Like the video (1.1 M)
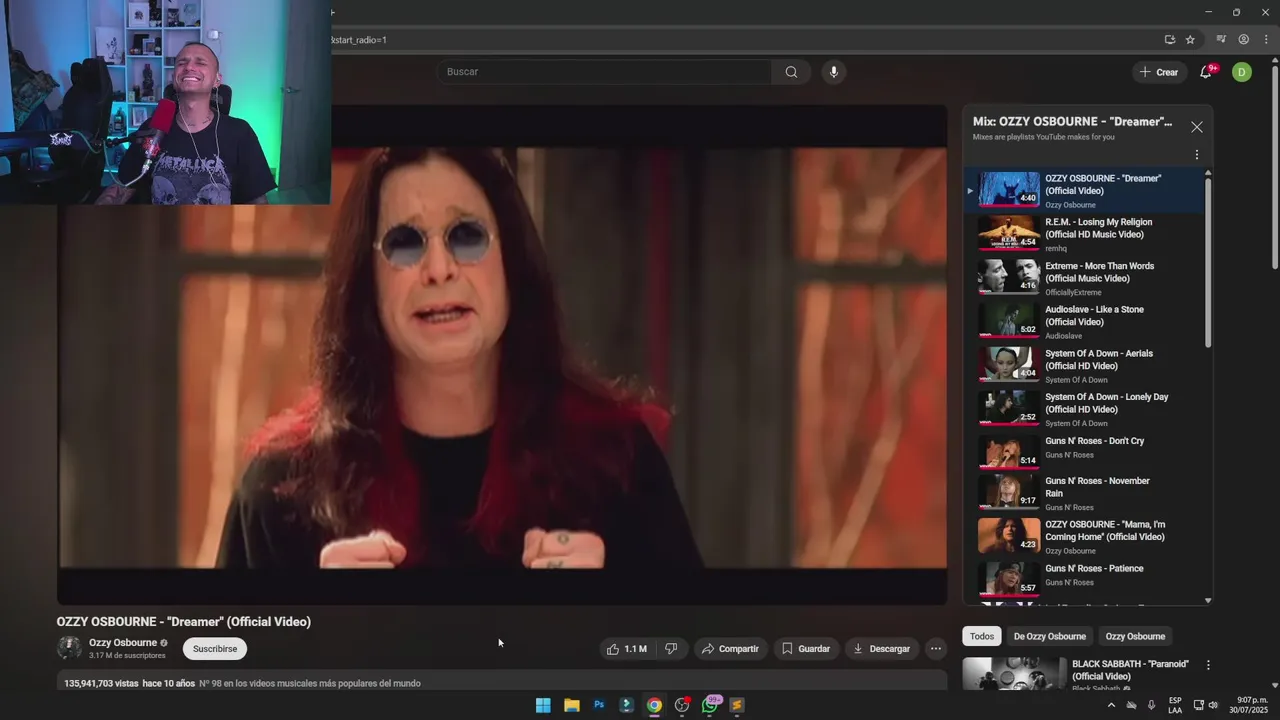Image resolution: width=1280 pixels, height=720 pixels. (x=626, y=649)
